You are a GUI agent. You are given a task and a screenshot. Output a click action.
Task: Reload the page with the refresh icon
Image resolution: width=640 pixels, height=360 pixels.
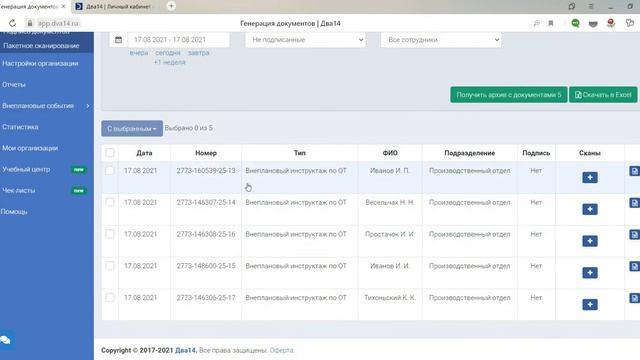coord(12,23)
